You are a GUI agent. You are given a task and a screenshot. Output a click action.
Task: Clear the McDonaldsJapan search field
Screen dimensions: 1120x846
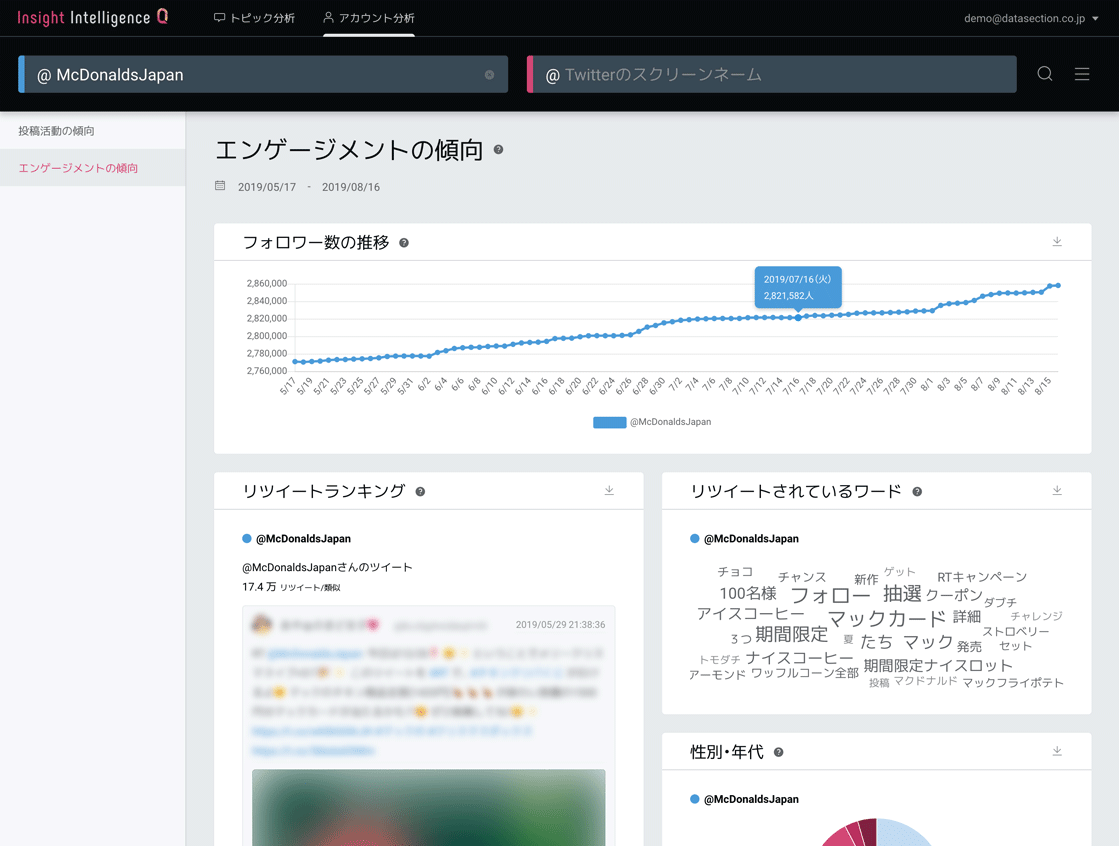pos(489,74)
